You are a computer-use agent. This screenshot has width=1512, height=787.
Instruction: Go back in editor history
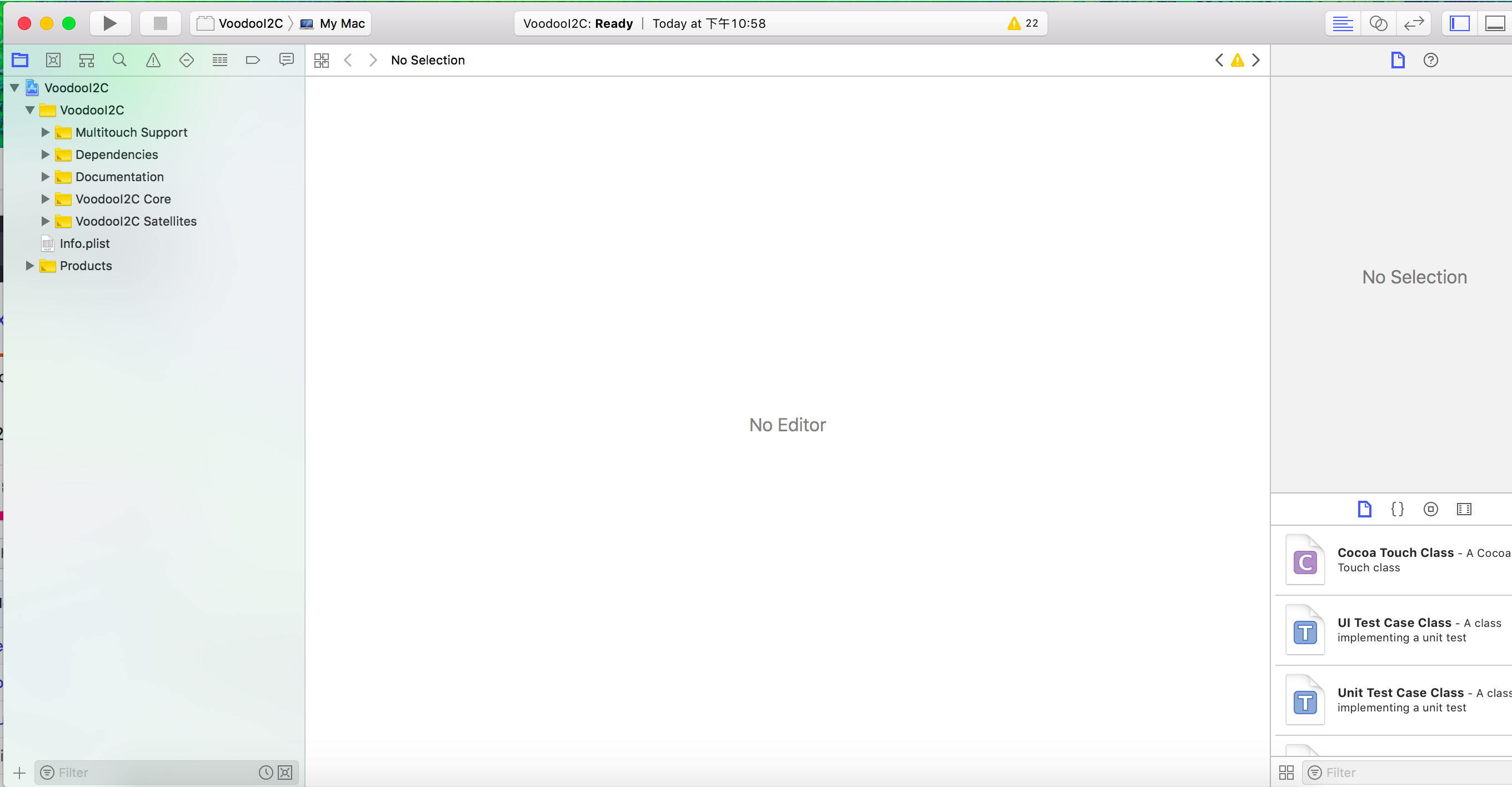(348, 61)
